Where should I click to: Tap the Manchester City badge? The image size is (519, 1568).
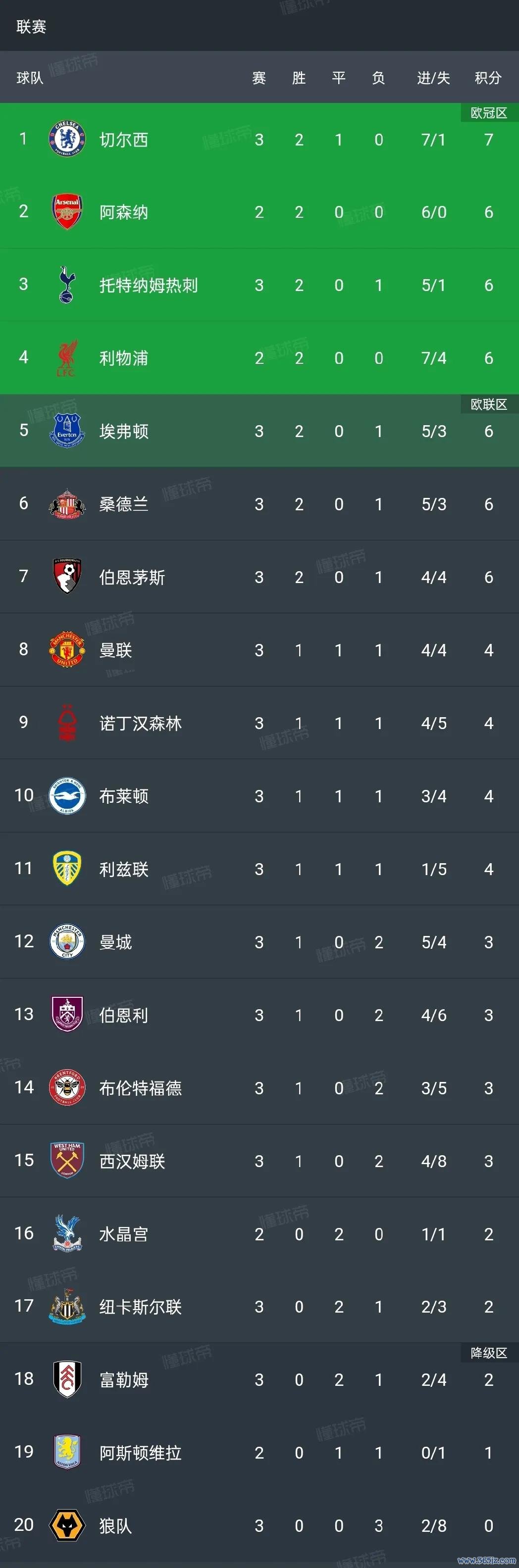click(x=67, y=942)
